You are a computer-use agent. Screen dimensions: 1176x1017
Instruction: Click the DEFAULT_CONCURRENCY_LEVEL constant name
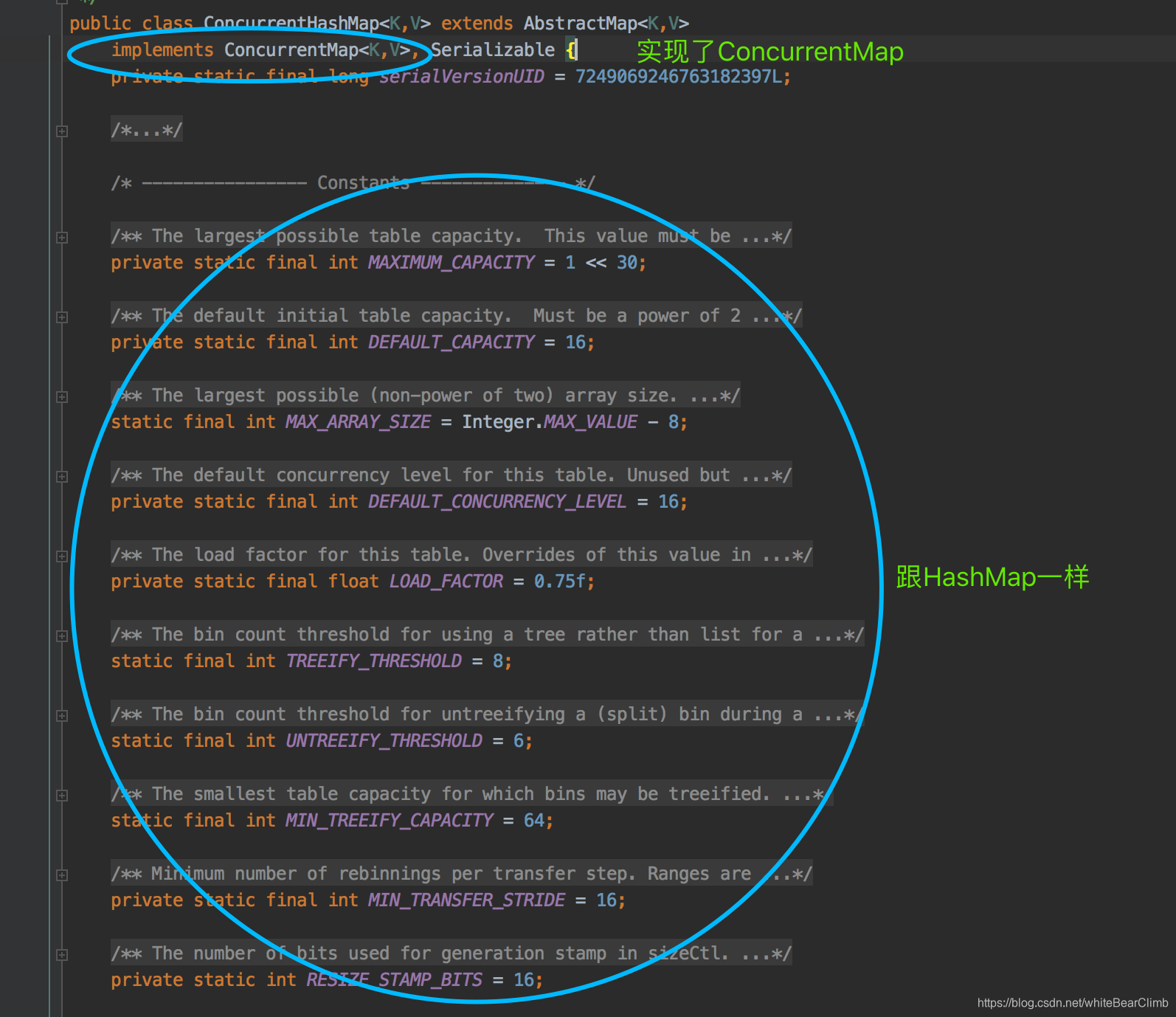pyautogui.click(x=498, y=502)
